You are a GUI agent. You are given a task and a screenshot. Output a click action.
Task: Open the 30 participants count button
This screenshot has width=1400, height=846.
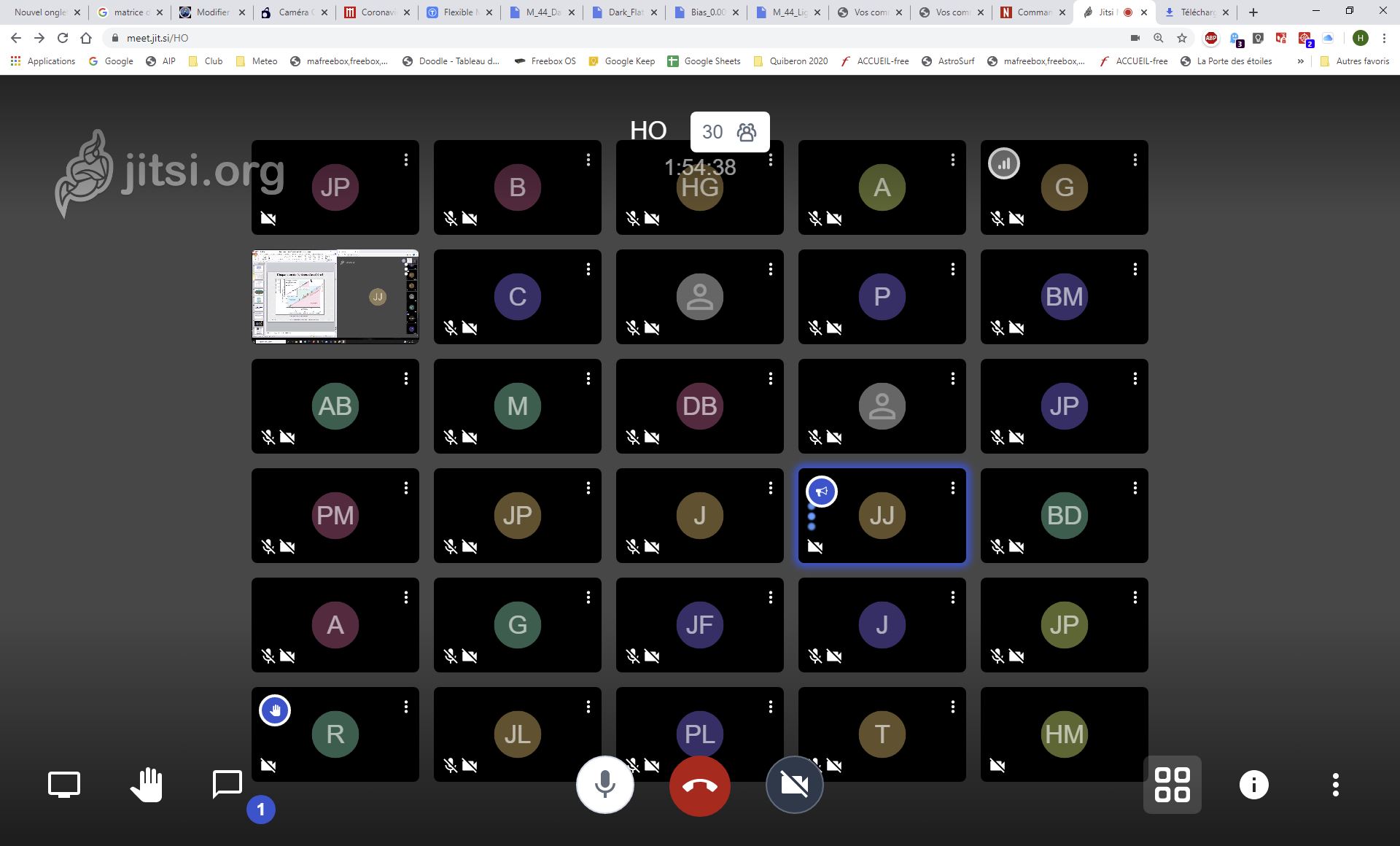pyautogui.click(x=730, y=132)
